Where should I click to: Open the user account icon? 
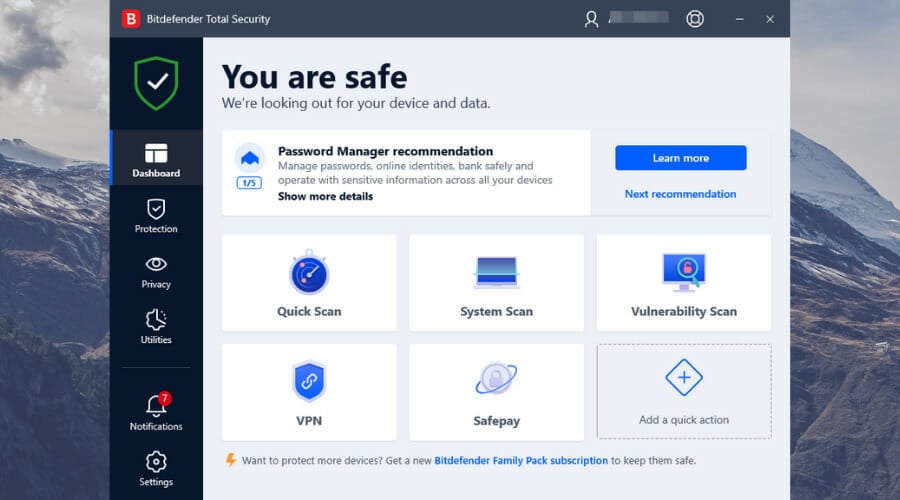coord(591,19)
